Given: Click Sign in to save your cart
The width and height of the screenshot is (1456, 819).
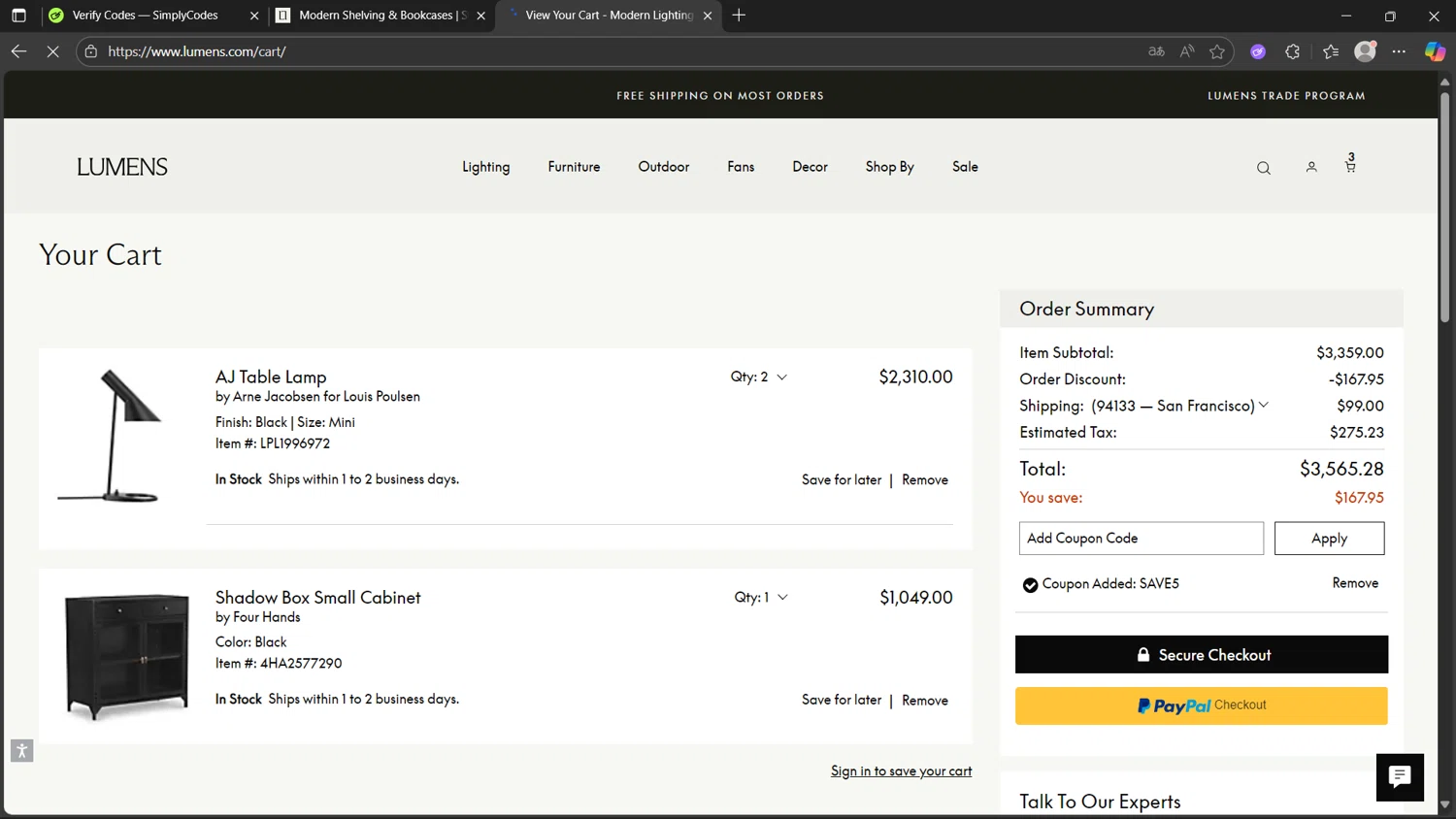Looking at the screenshot, I should tap(901, 770).
